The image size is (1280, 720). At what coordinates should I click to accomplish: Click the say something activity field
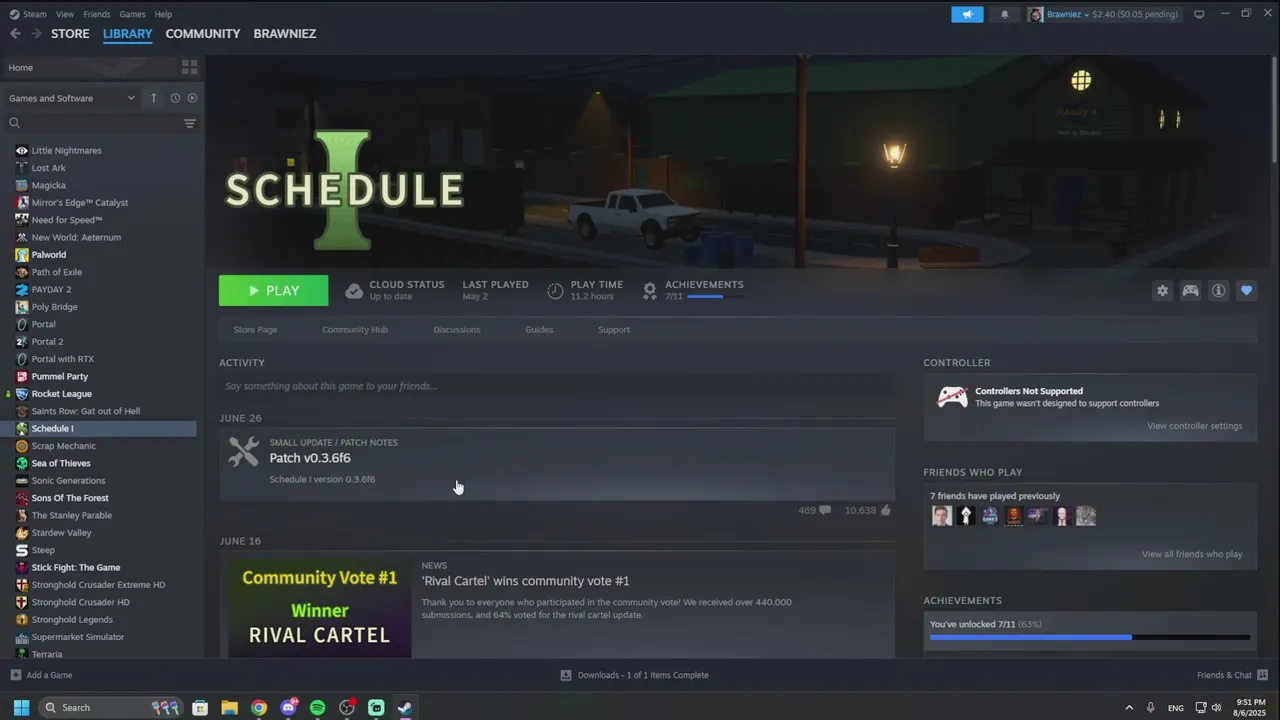click(x=557, y=386)
